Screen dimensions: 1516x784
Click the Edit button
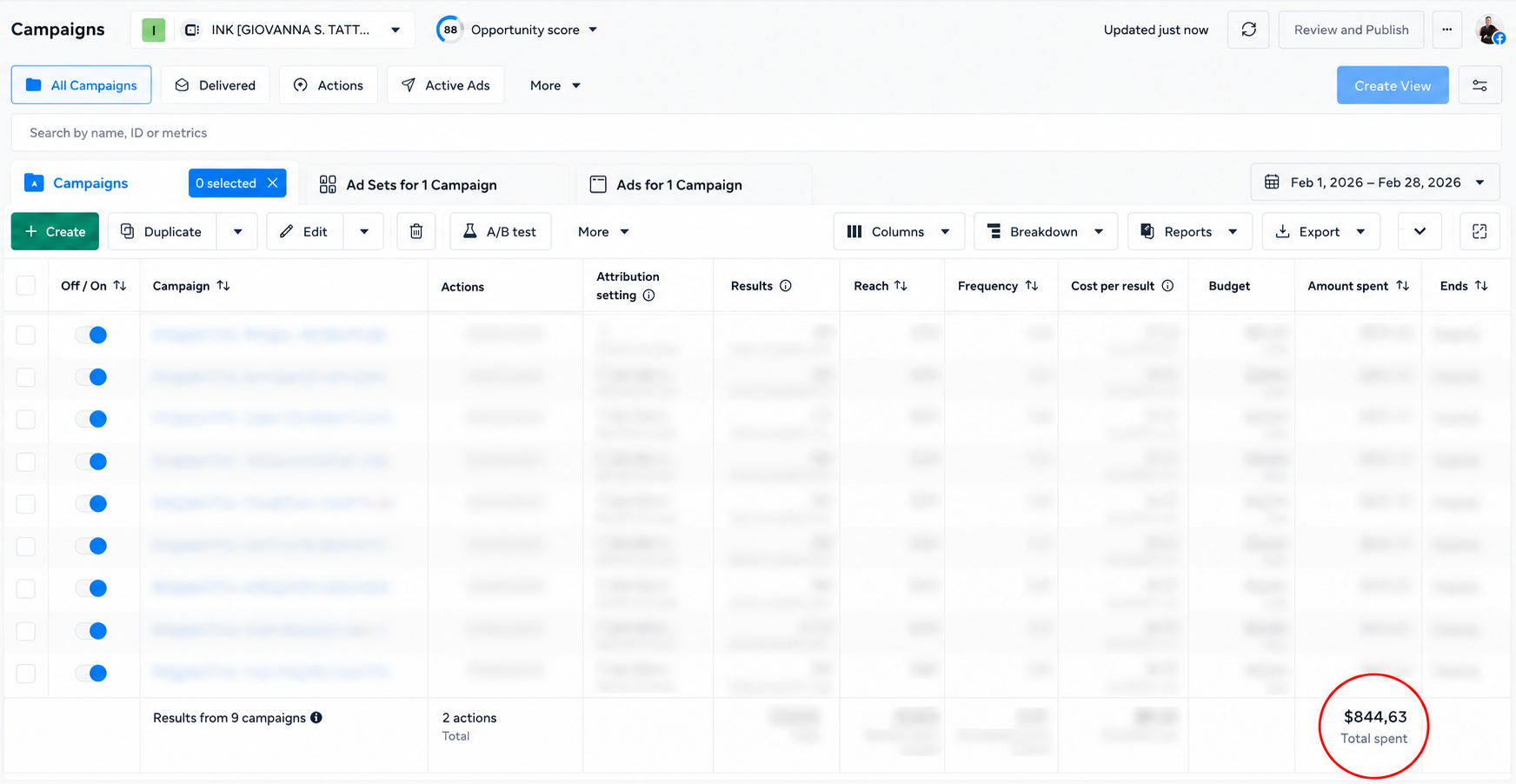(305, 231)
